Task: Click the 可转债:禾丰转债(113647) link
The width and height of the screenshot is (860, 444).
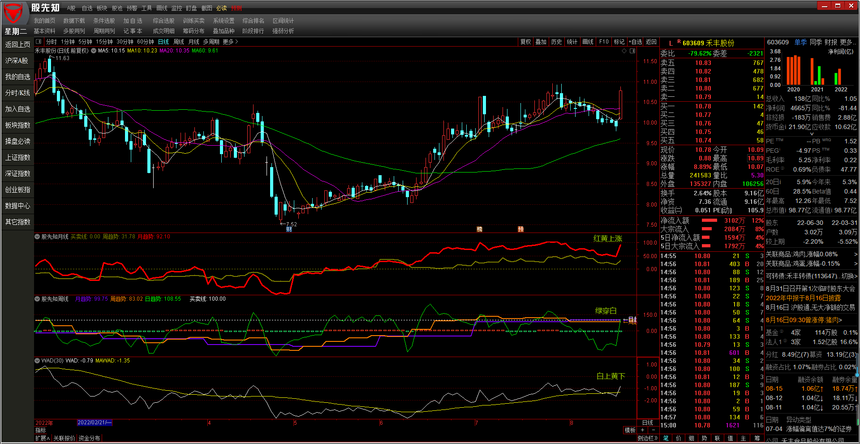Action: [802, 275]
